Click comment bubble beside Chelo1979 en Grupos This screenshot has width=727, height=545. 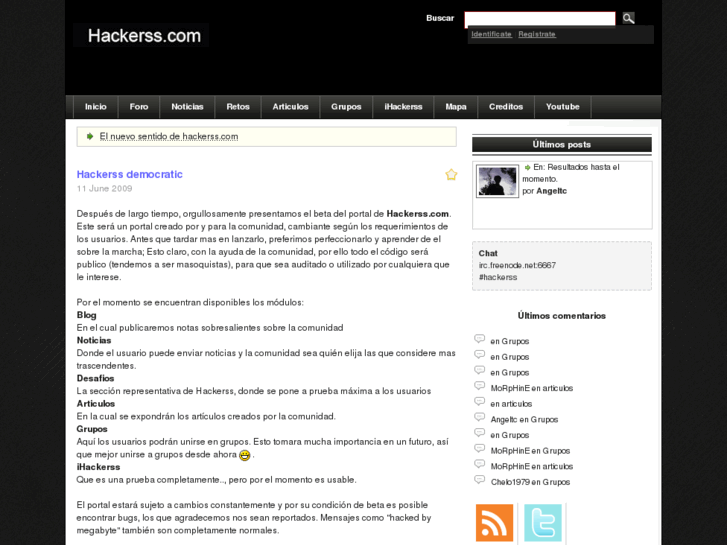point(479,480)
